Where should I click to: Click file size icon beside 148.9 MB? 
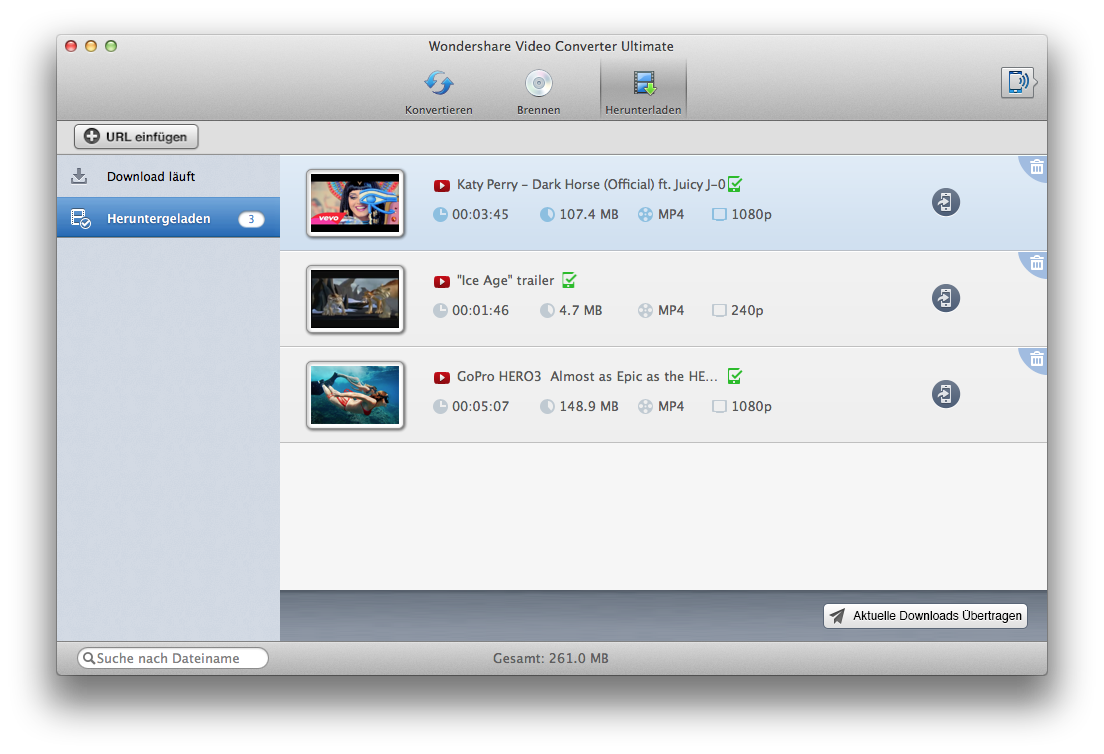547,406
